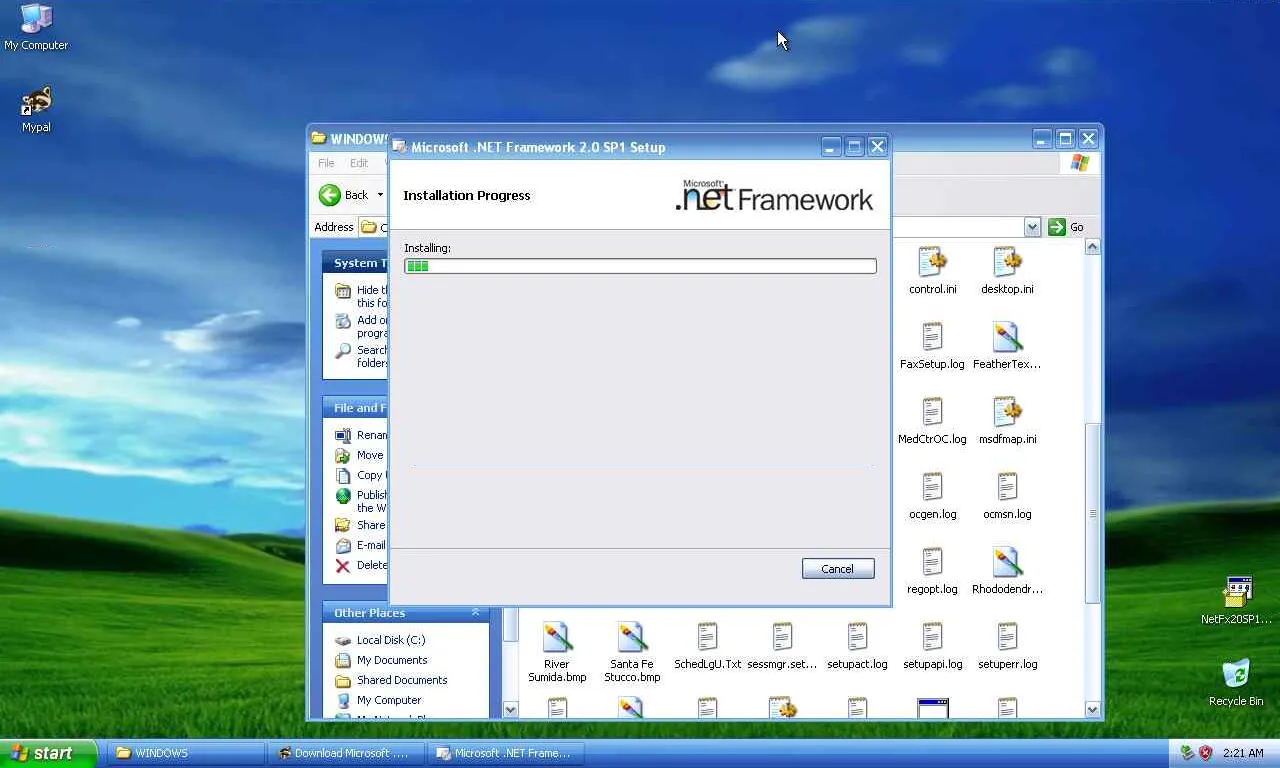Select the ocgen.log file
The image size is (1280, 768).
click(x=933, y=497)
